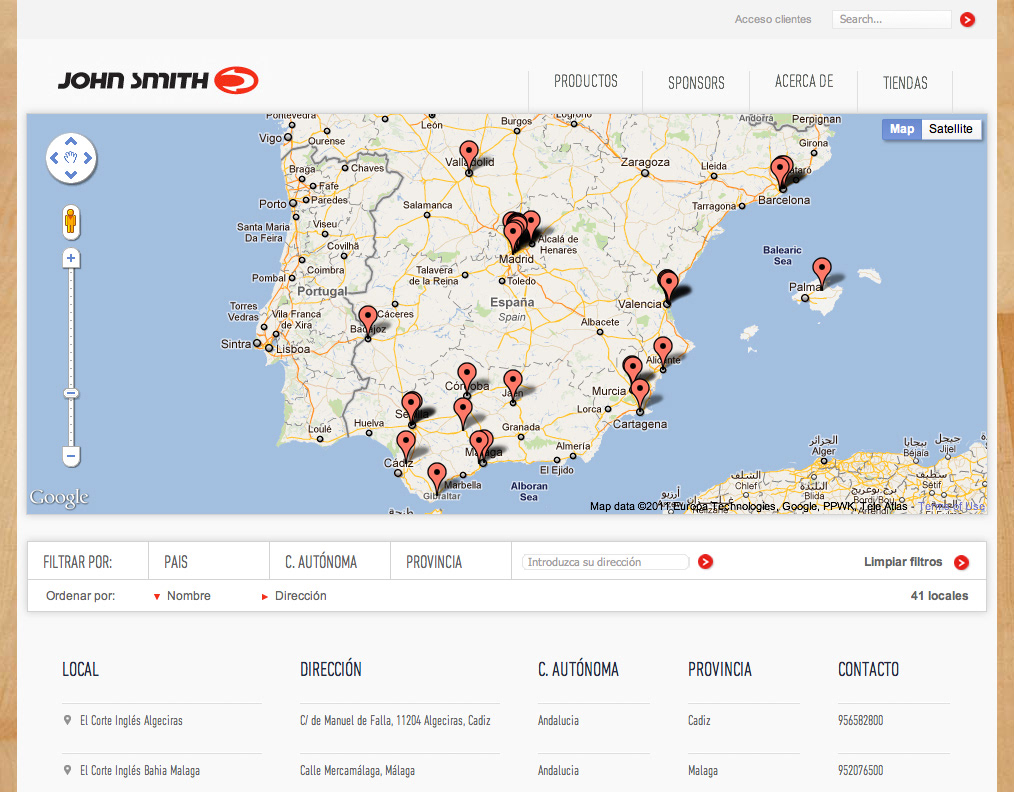The image size is (1014, 792).
Task: Switch map to Map view
Action: pyautogui.click(x=901, y=129)
